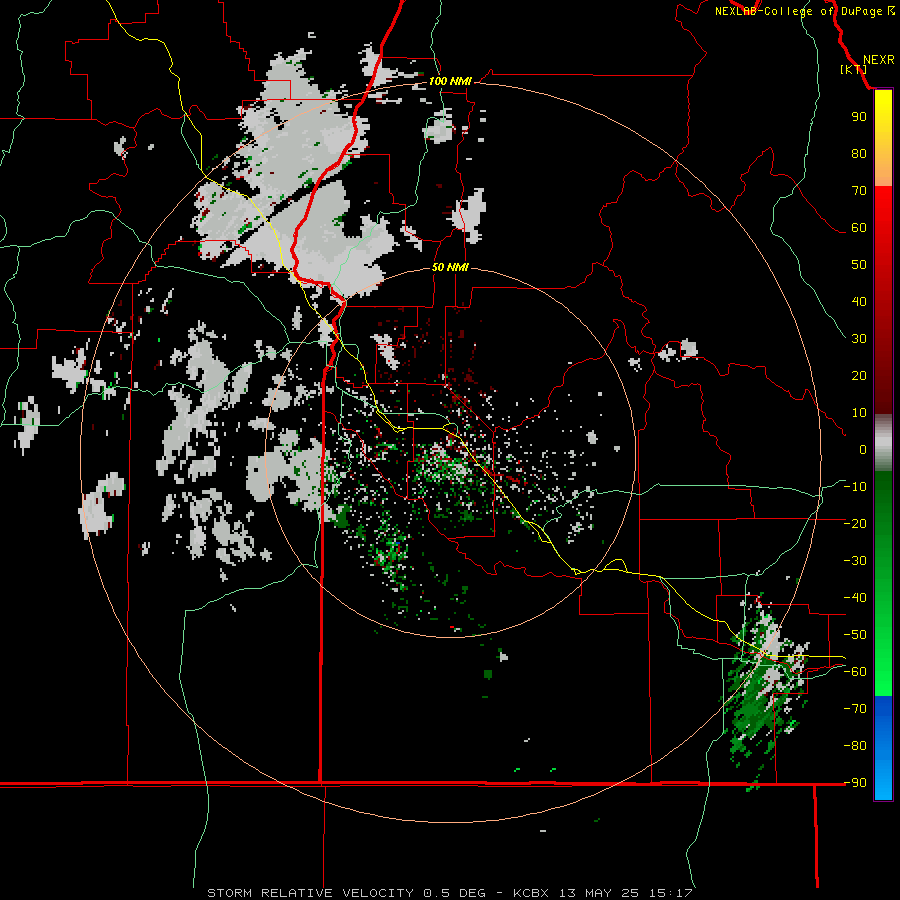The width and height of the screenshot is (900, 900).
Task: Click the -70 value on the velocity scale
Action: pos(855,709)
